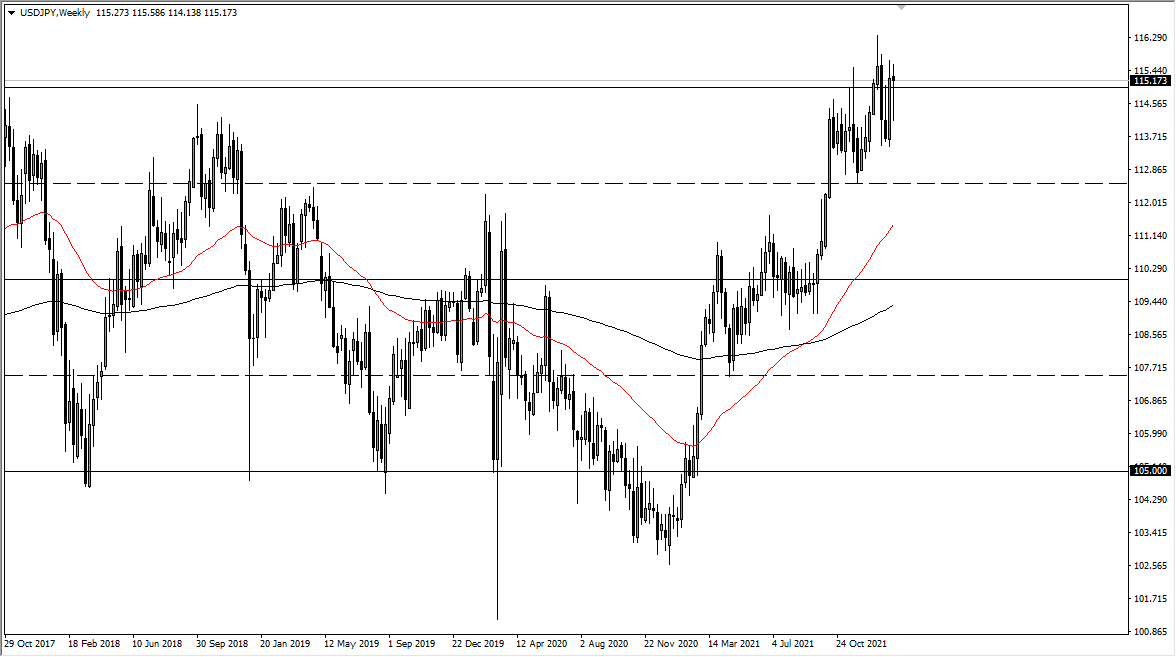Click the 109.440 price scale label
1176x657 pixels.
[1150, 302]
